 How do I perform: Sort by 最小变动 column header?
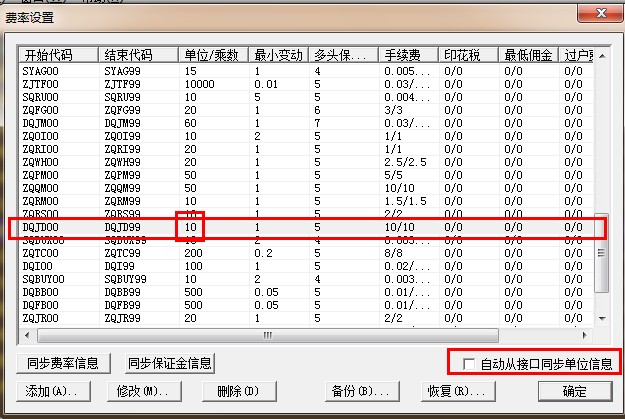coord(279,55)
